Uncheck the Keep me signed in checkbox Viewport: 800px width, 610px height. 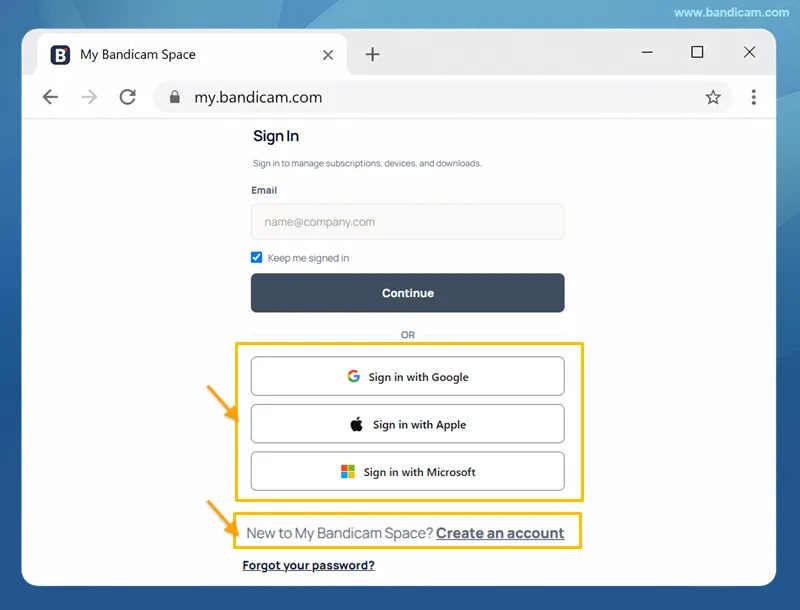[x=257, y=258]
